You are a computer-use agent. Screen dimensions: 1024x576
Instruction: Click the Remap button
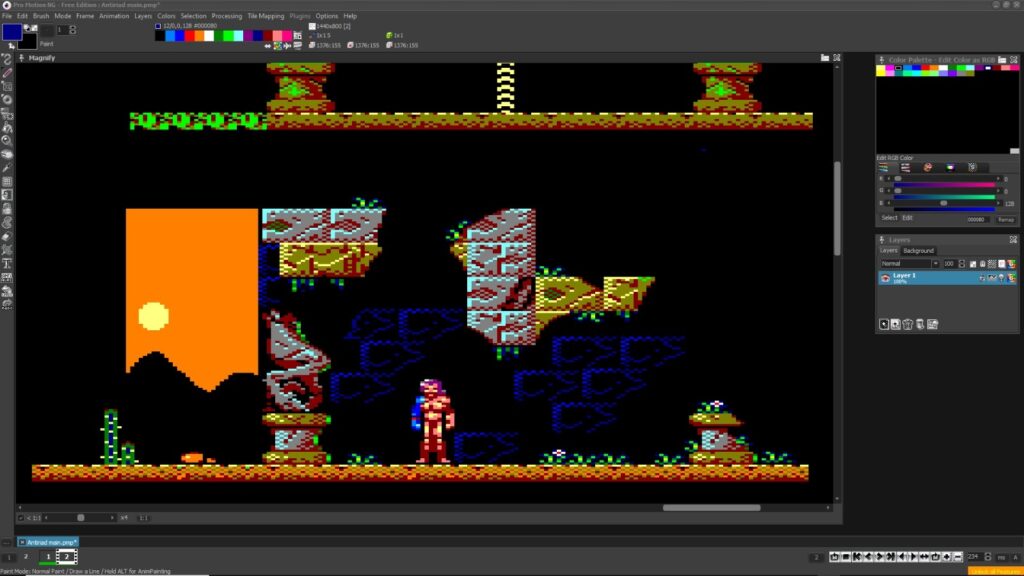click(1006, 219)
